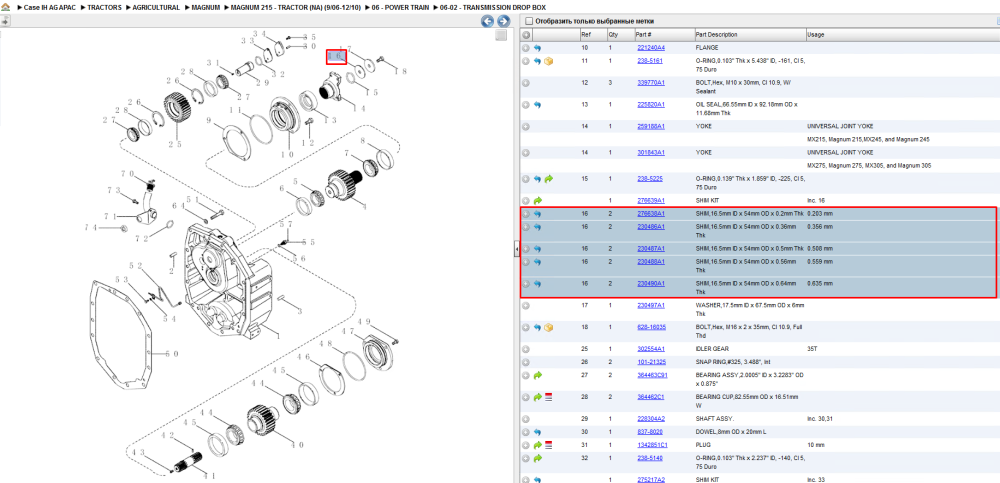Collapse the parts list using the splitter arrow
Viewport: 1000px width, 483px height.
[517, 249]
